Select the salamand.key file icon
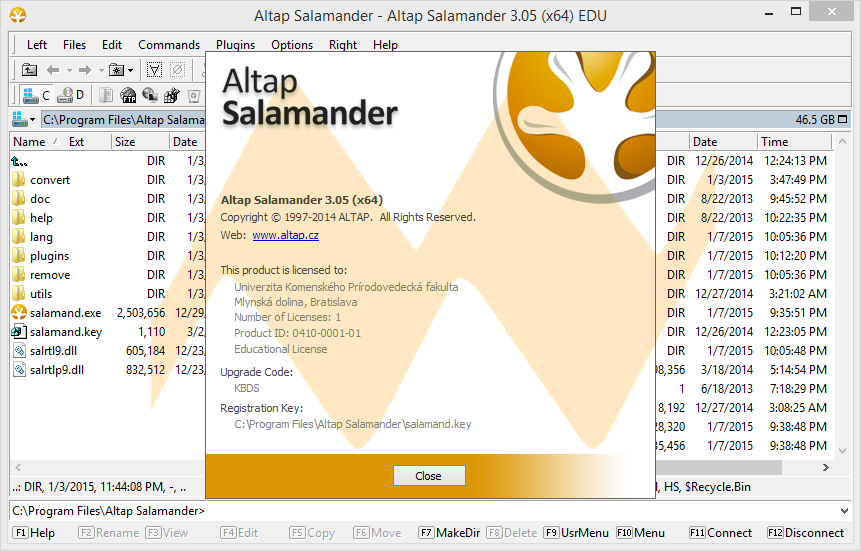This screenshot has width=861, height=551. tap(19, 332)
